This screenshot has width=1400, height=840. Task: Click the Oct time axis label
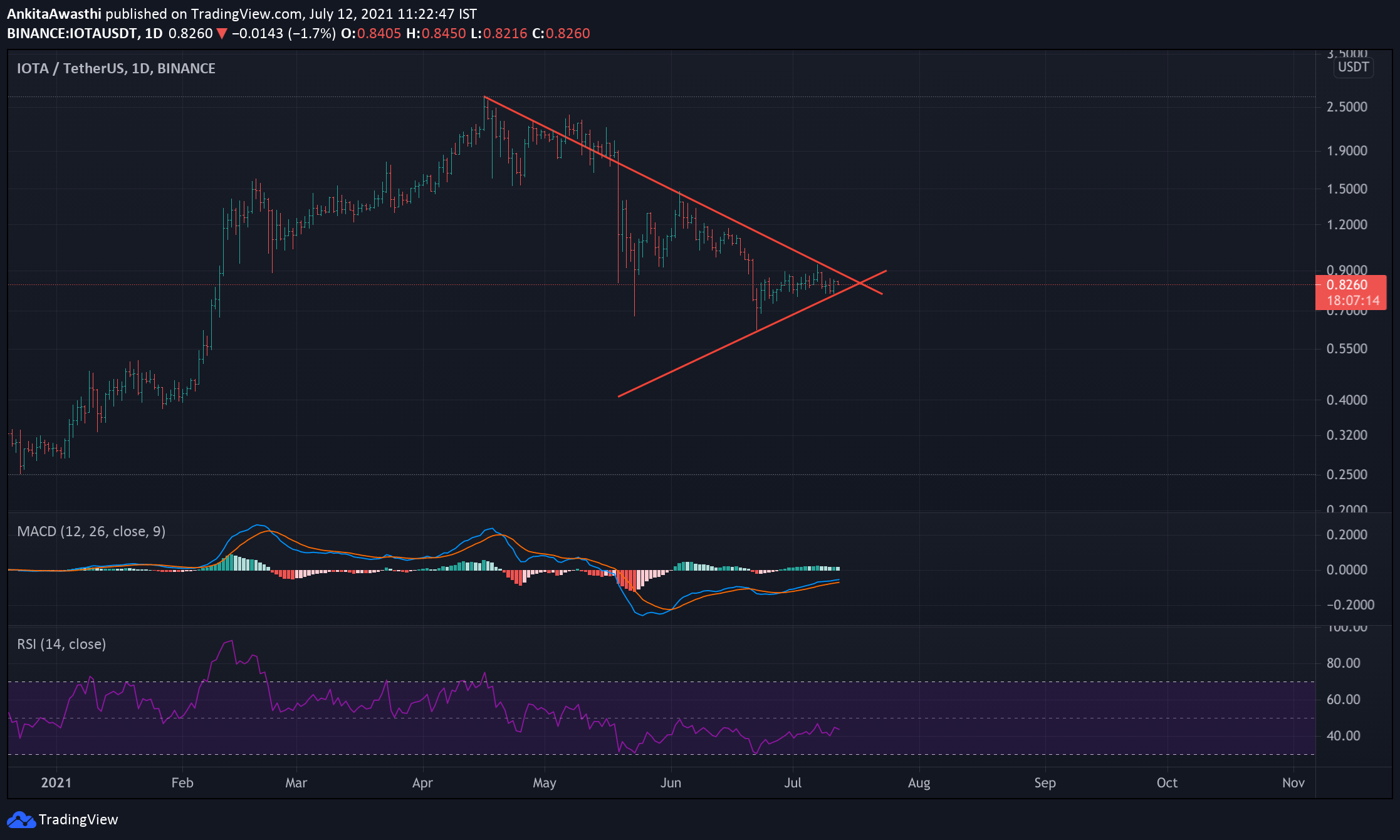(1167, 782)
